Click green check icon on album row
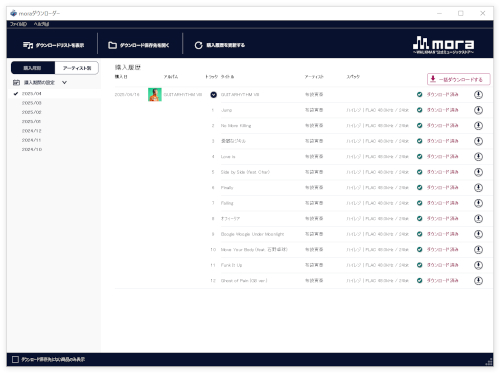The height and width of the screenshot is (373, 500). pyautogui.click(x=420, y=95)
